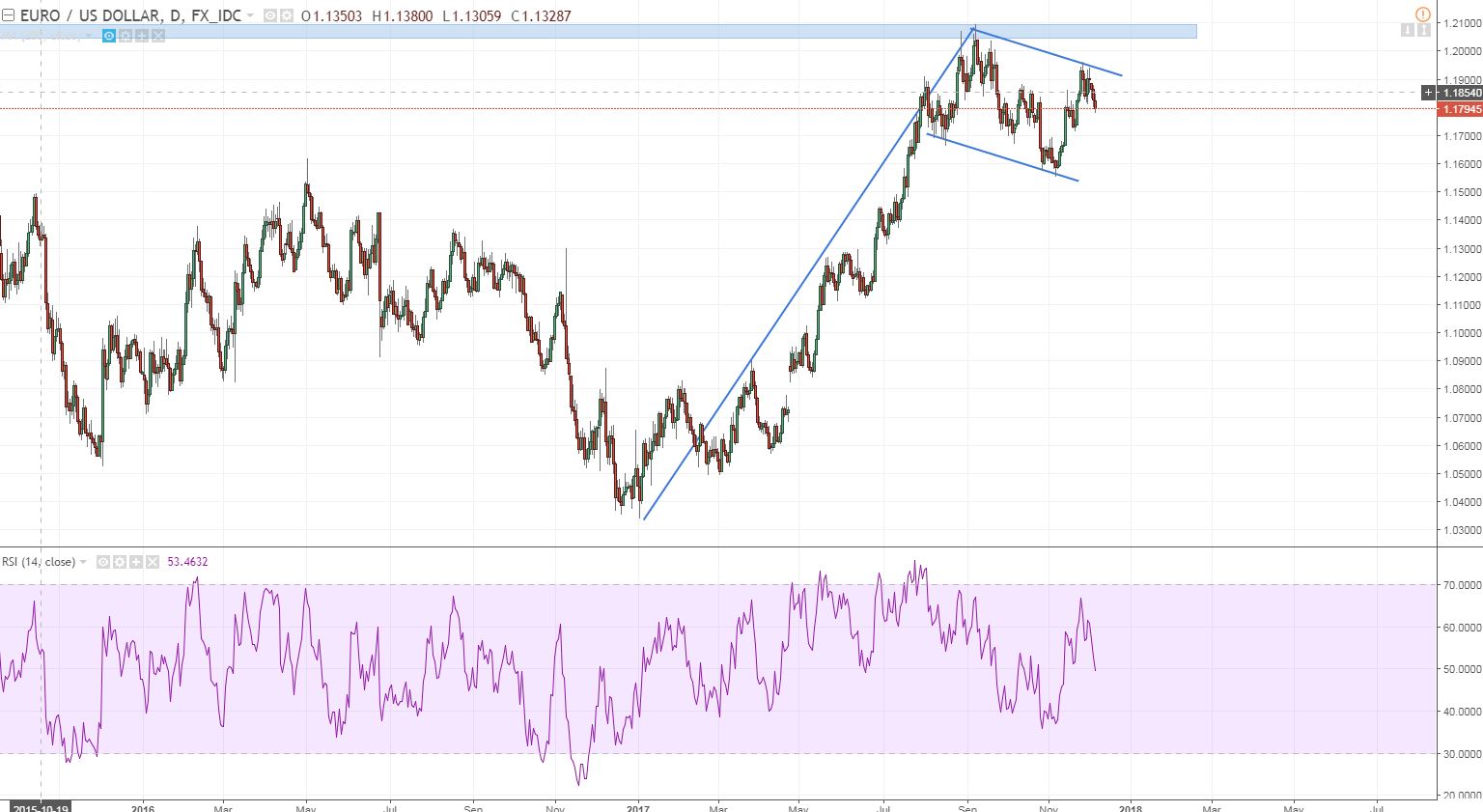Click the 1.18540 crosshair price label
The image size is (1483, 812).
(1462, 93)
